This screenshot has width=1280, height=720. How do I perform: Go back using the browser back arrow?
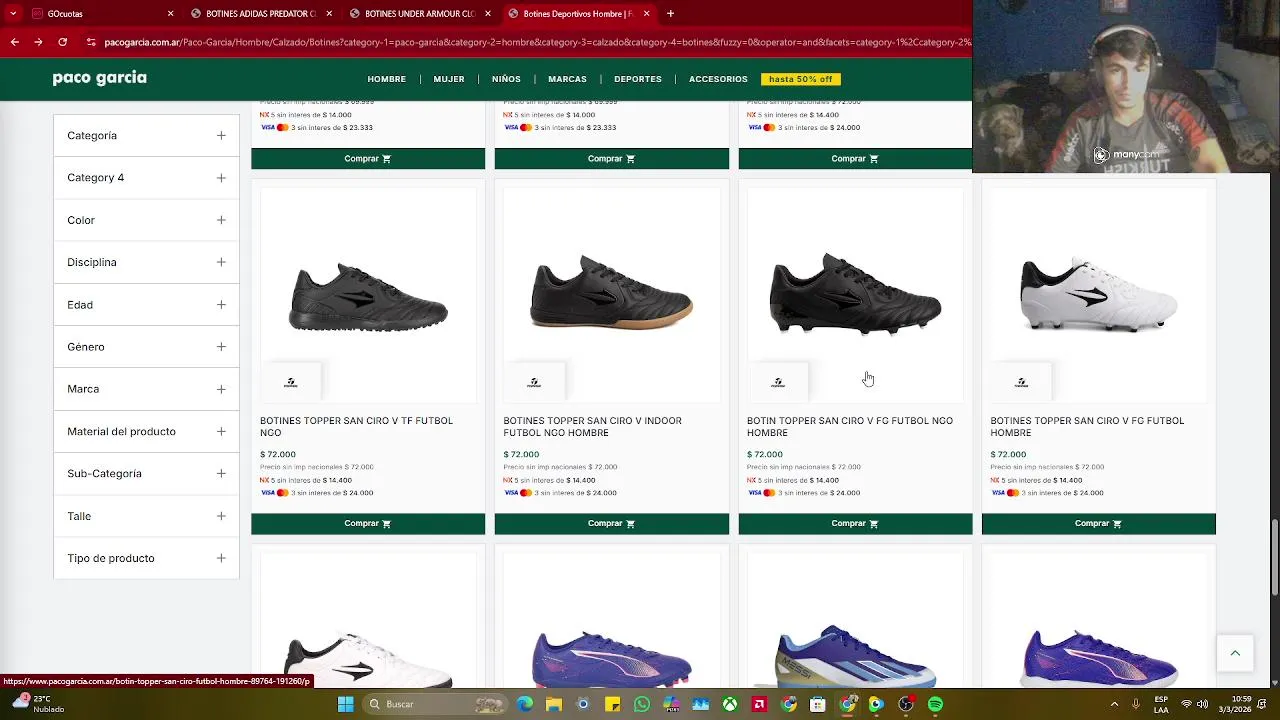pyautogui.click(x=14, y=42)
